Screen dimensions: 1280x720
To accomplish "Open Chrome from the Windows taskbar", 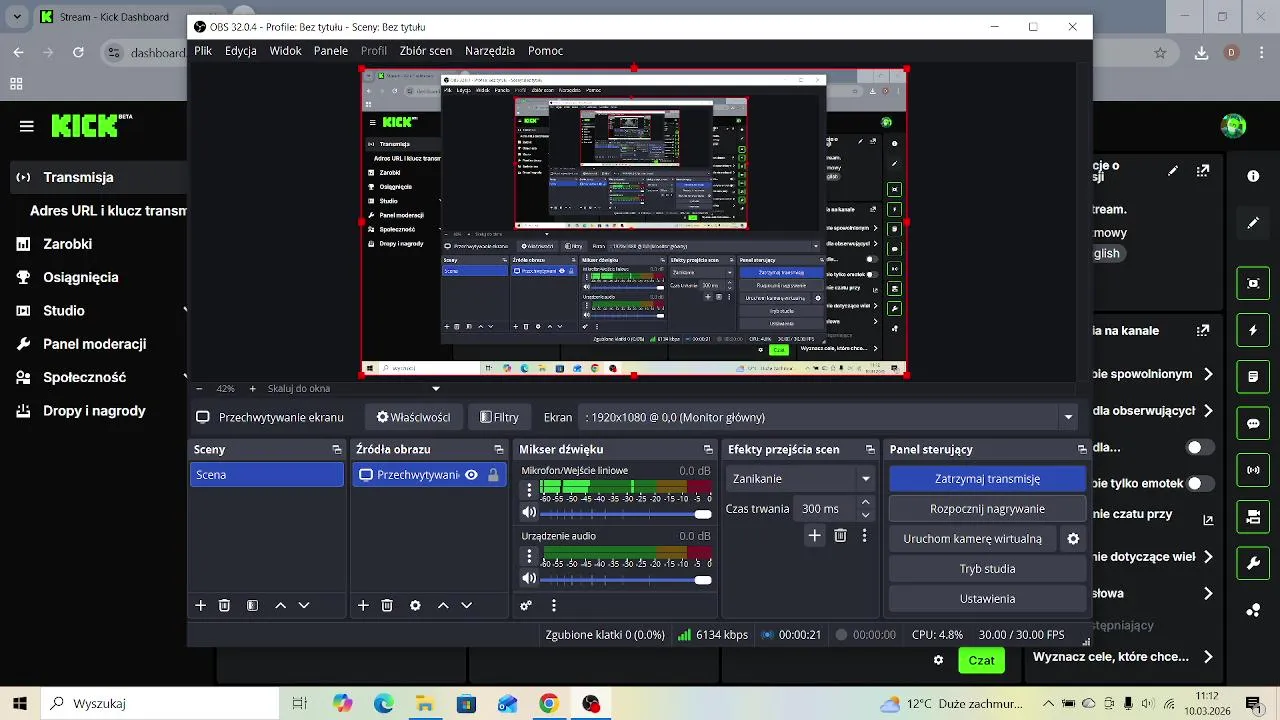I will point(548,704).
